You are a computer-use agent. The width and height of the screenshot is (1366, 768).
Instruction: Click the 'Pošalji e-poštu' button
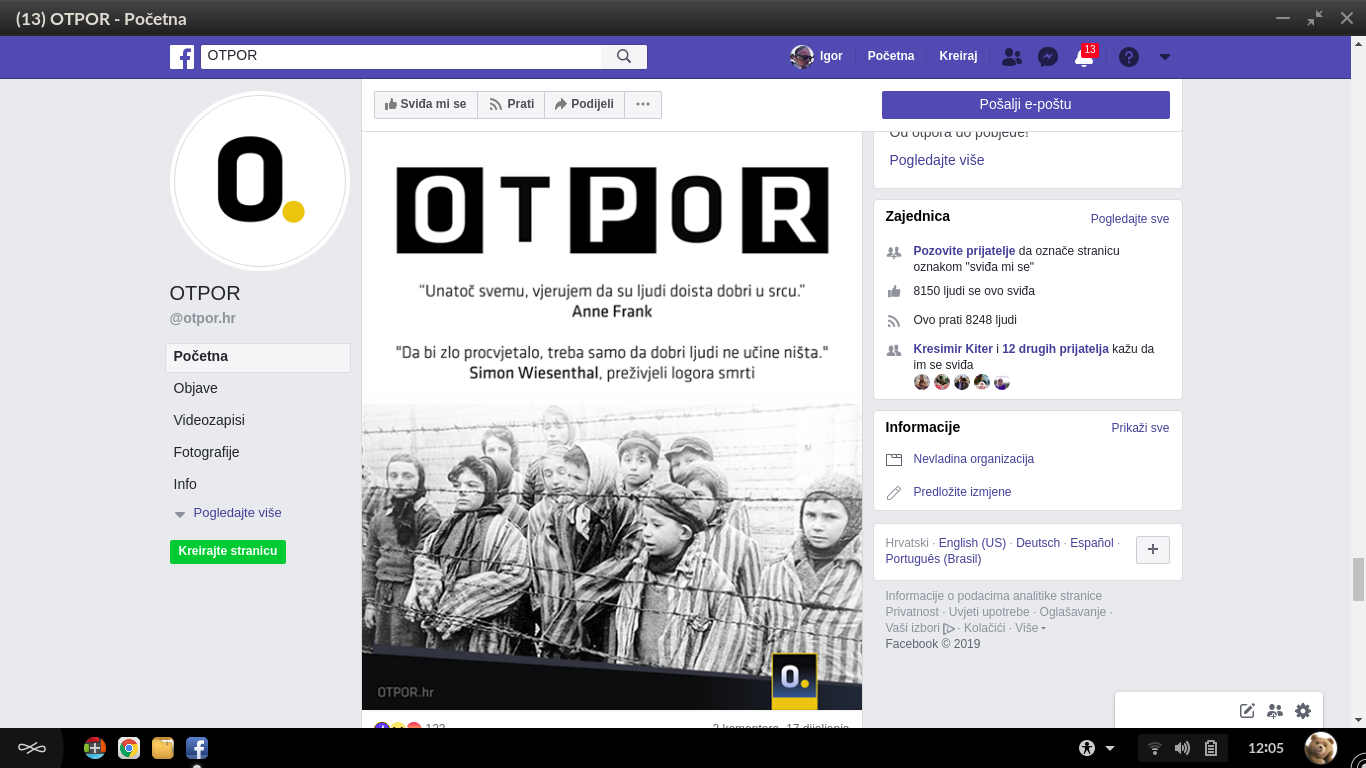[x=1025, y=104]
